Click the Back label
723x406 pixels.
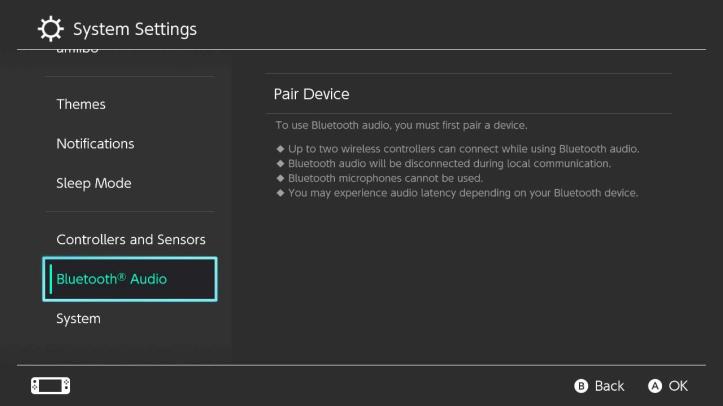click(x=609, y=386)
